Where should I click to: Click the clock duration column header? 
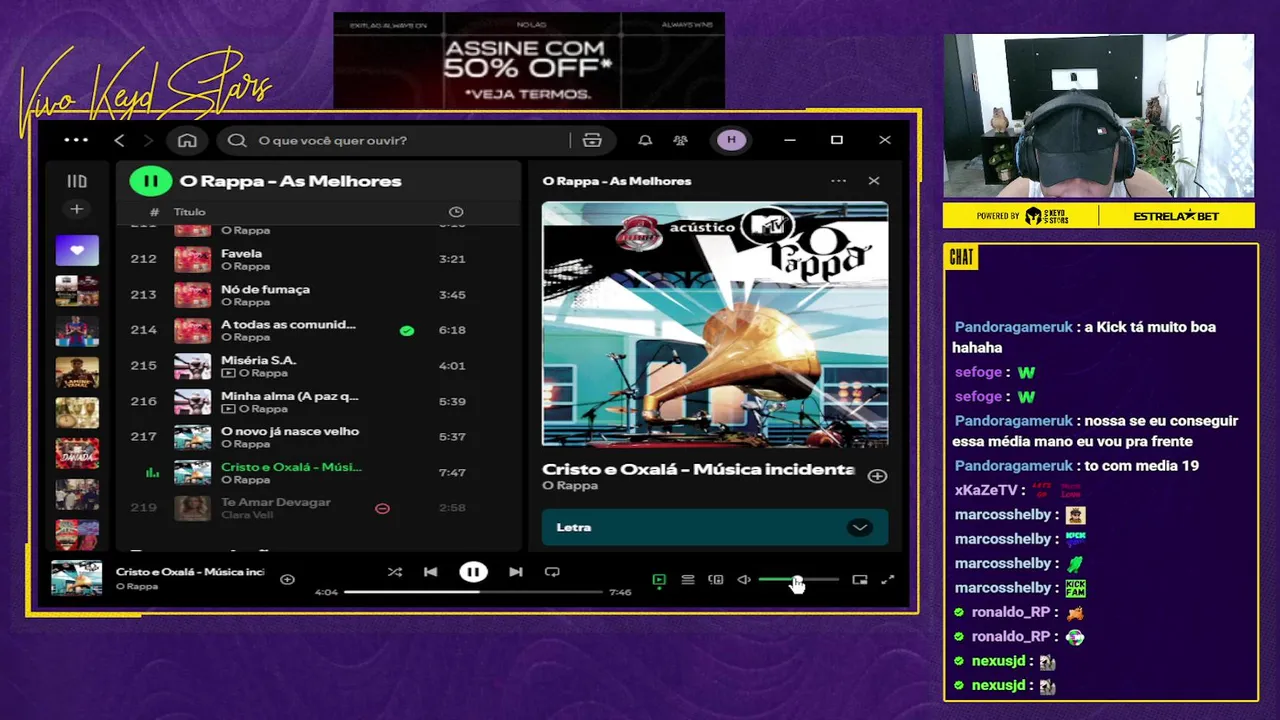(x=456, y=212)
